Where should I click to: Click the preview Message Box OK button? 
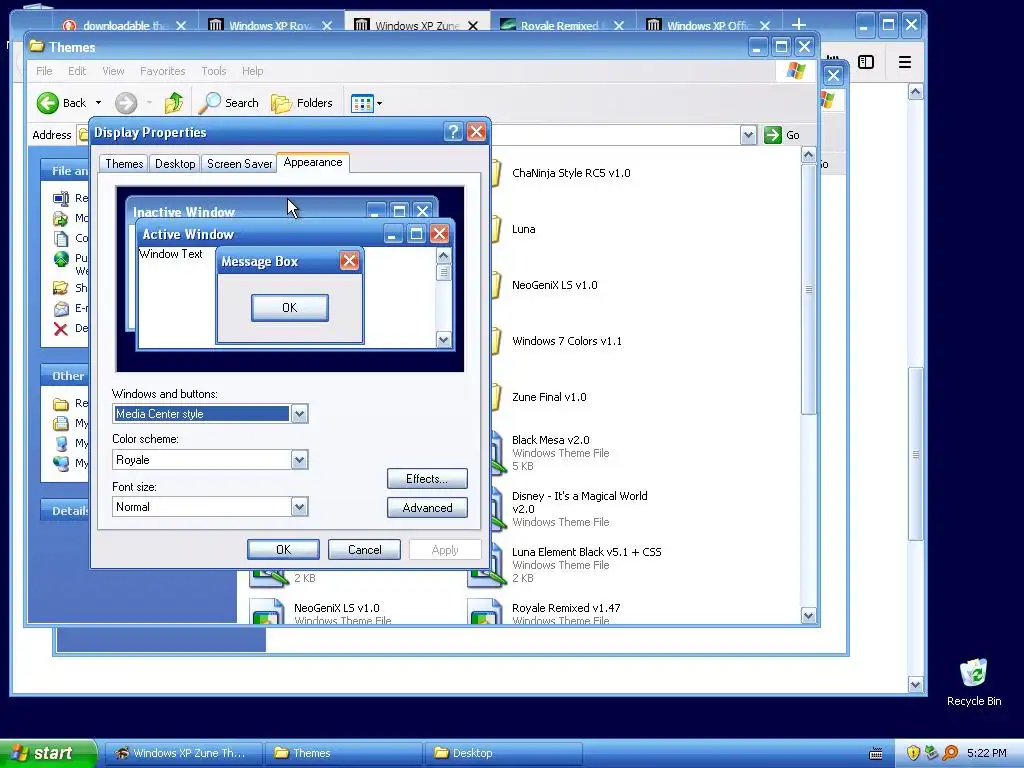(290, 308)
